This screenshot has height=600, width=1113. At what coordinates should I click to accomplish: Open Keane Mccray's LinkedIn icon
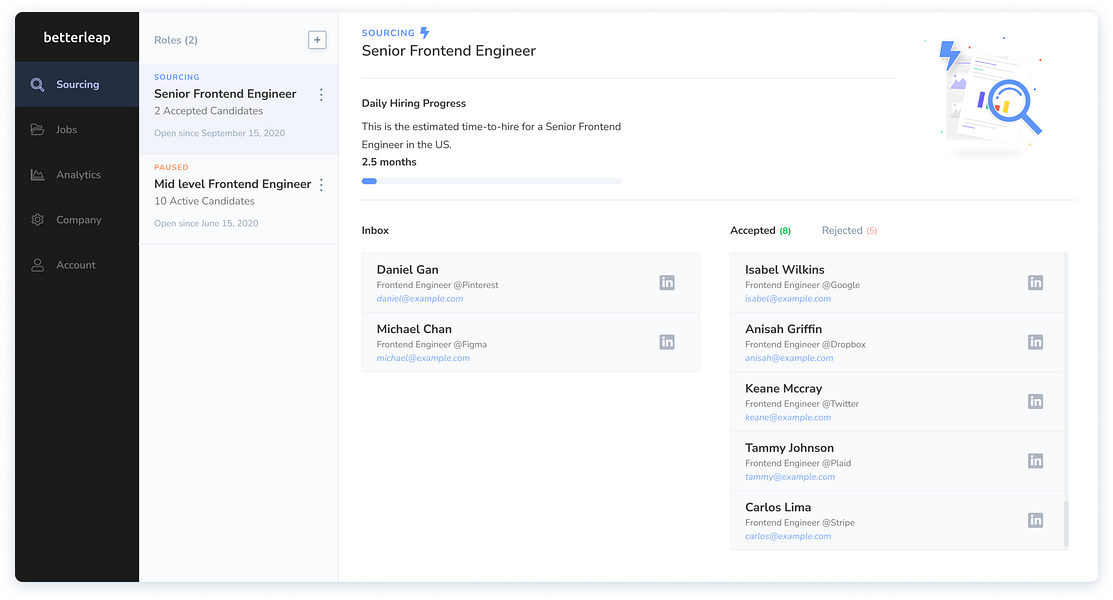pos(1035,402)
